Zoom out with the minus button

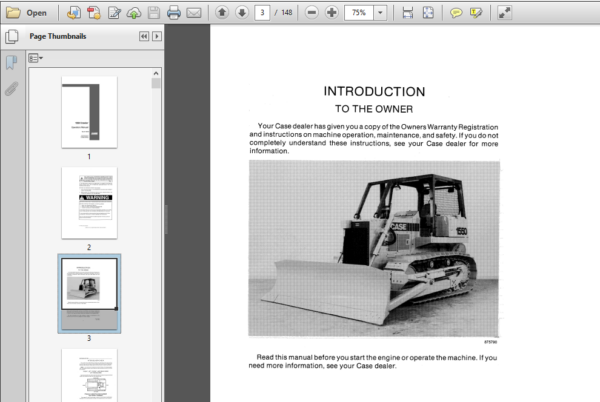[312, 13]
